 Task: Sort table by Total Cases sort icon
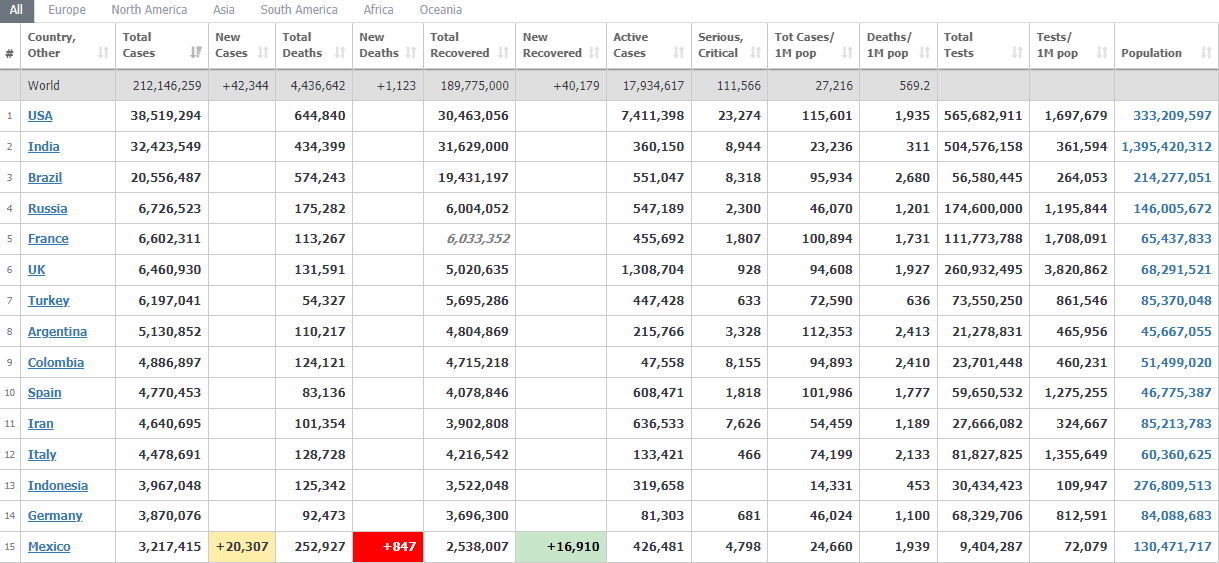tap(196, 53)
